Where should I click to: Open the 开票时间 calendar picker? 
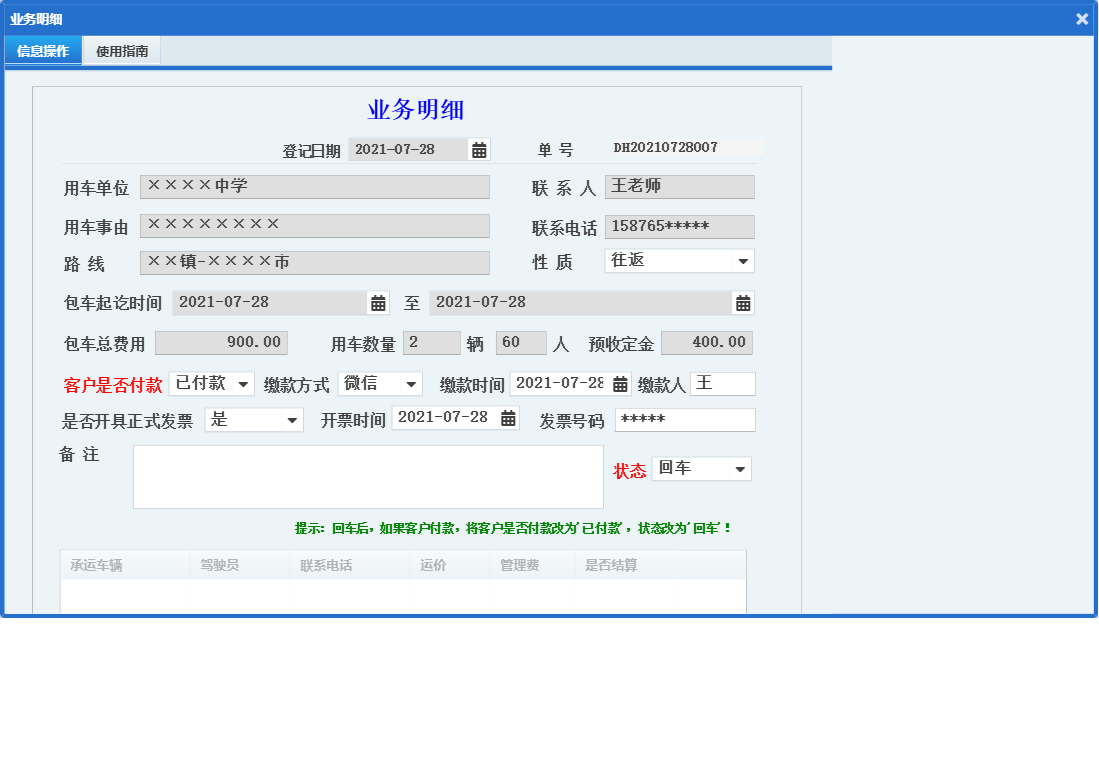click(x=508, y=419)
